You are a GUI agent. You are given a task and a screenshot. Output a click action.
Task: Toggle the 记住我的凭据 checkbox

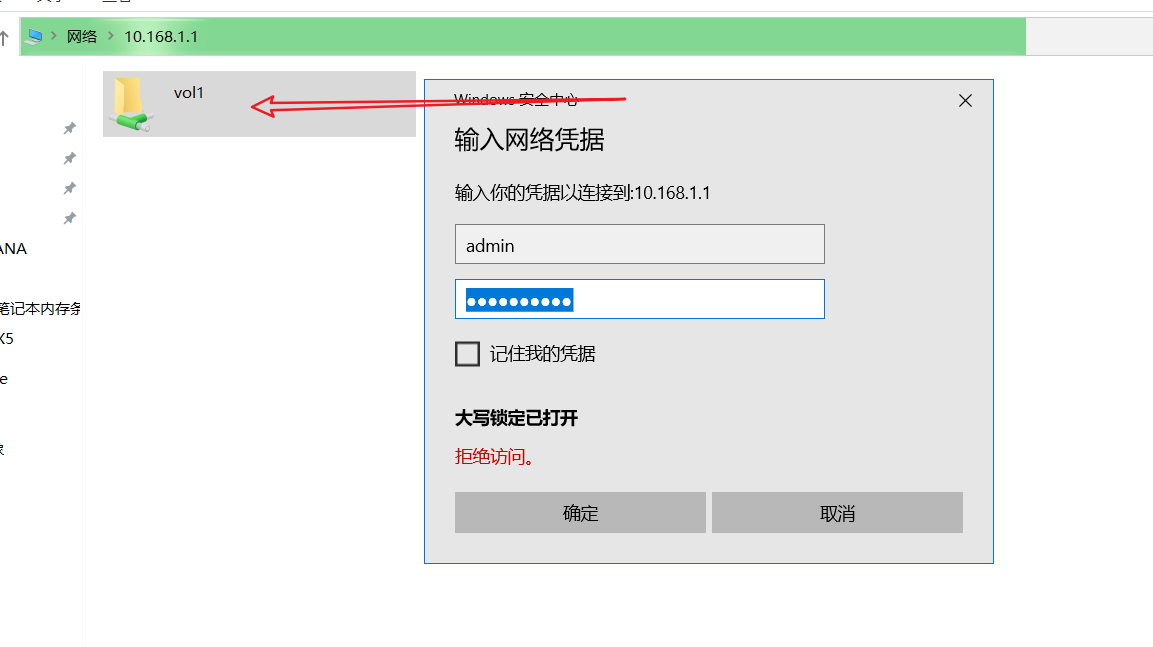[467, 354]
